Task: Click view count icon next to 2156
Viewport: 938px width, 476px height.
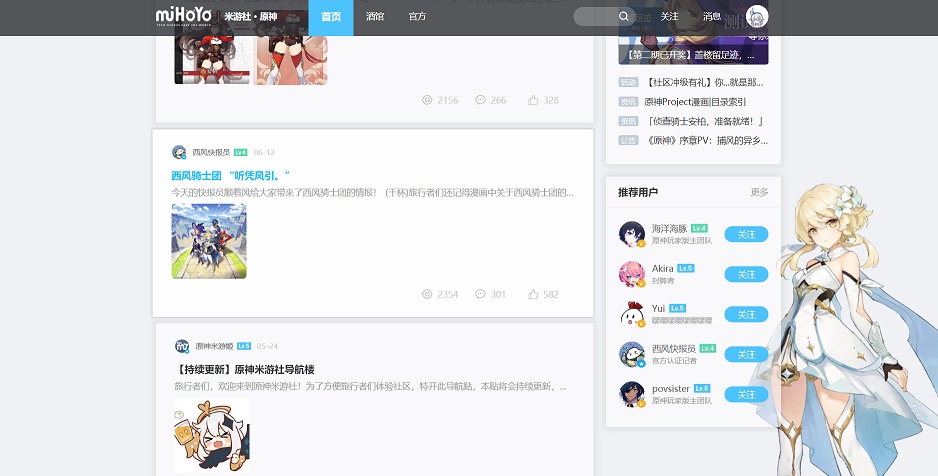Action: pos(427,100)
